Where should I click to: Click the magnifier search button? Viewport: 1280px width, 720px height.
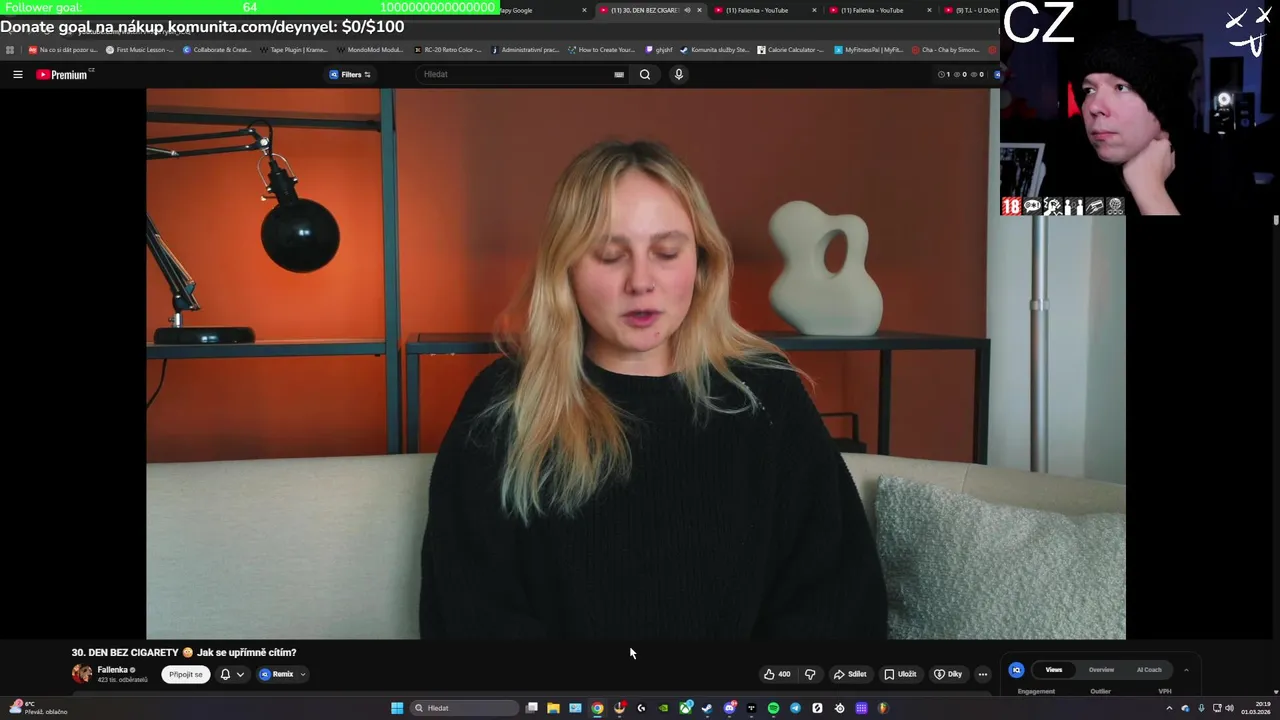[x=645, y=74]
